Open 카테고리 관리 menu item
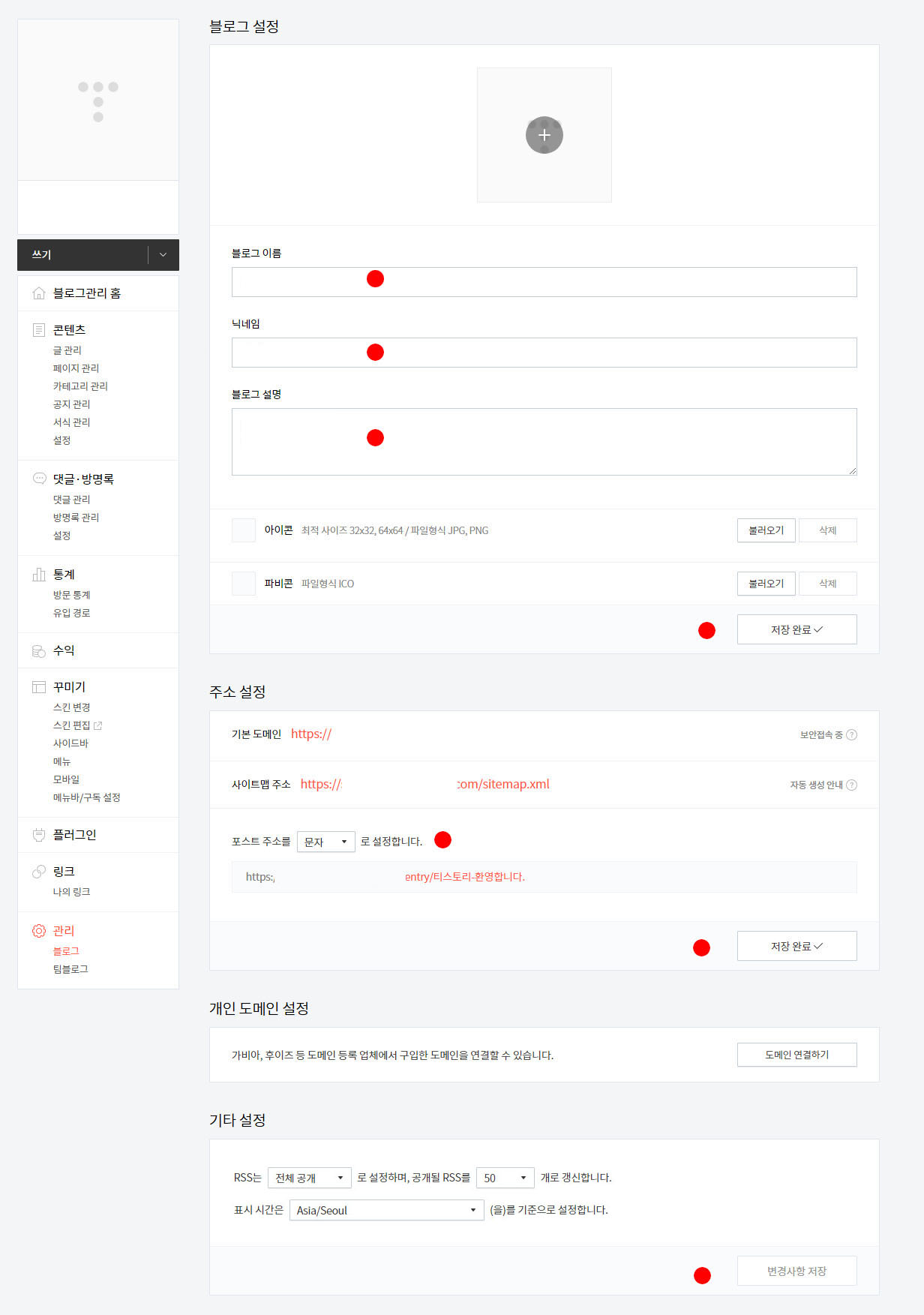924x1315 pixels. (x=80, y=386)
